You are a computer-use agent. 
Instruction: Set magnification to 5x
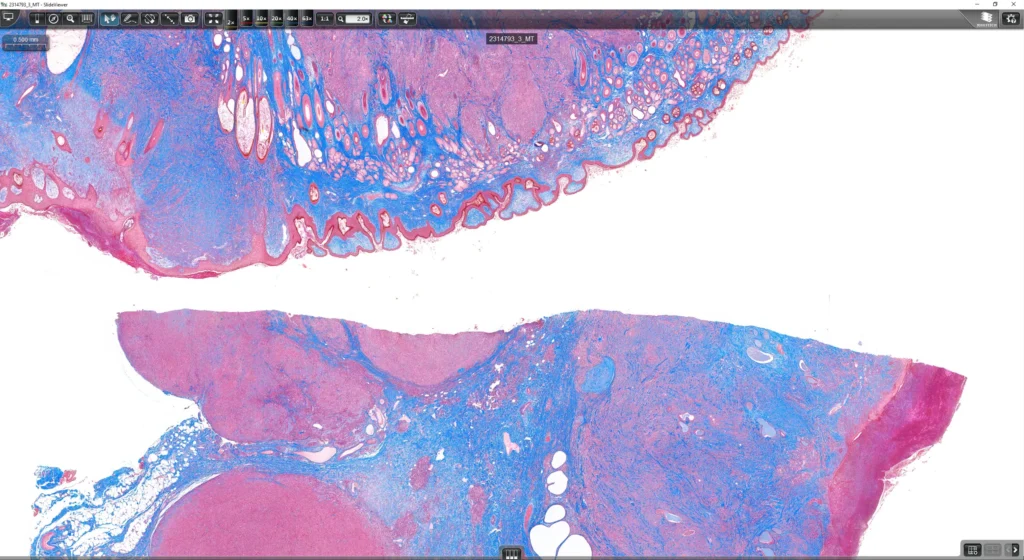pyautogui.click(x=246, y=19)
